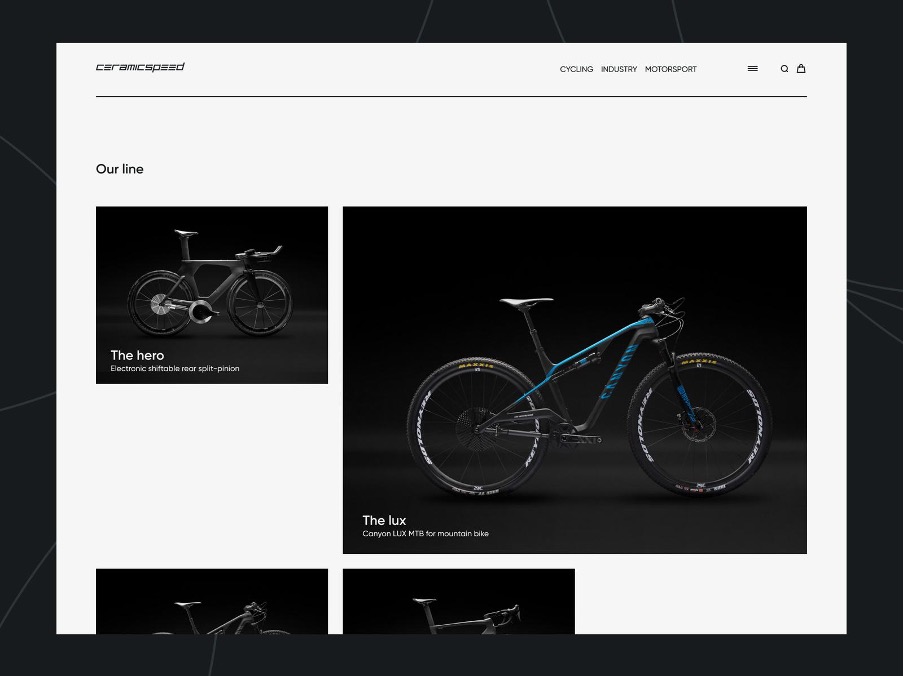The height and width of the screenshot is (676, 904).
Task: Open the bottom-middle partially visible bike card
Action: point(459,601)
